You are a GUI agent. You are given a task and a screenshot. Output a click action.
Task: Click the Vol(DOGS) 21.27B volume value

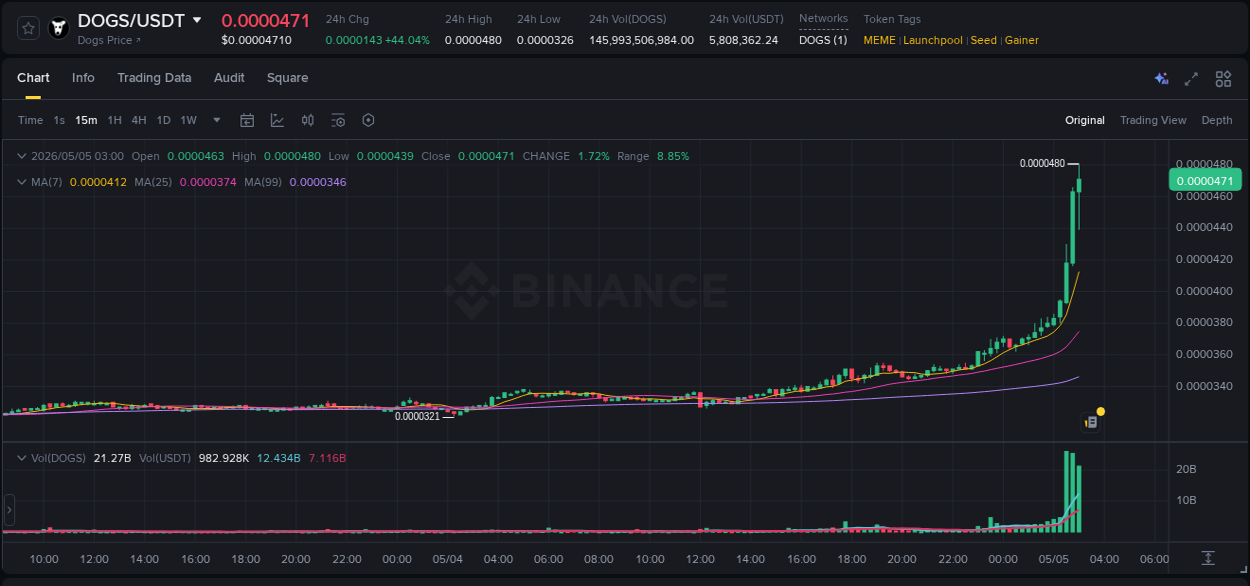pyautogui.click(x=112, y=458)
